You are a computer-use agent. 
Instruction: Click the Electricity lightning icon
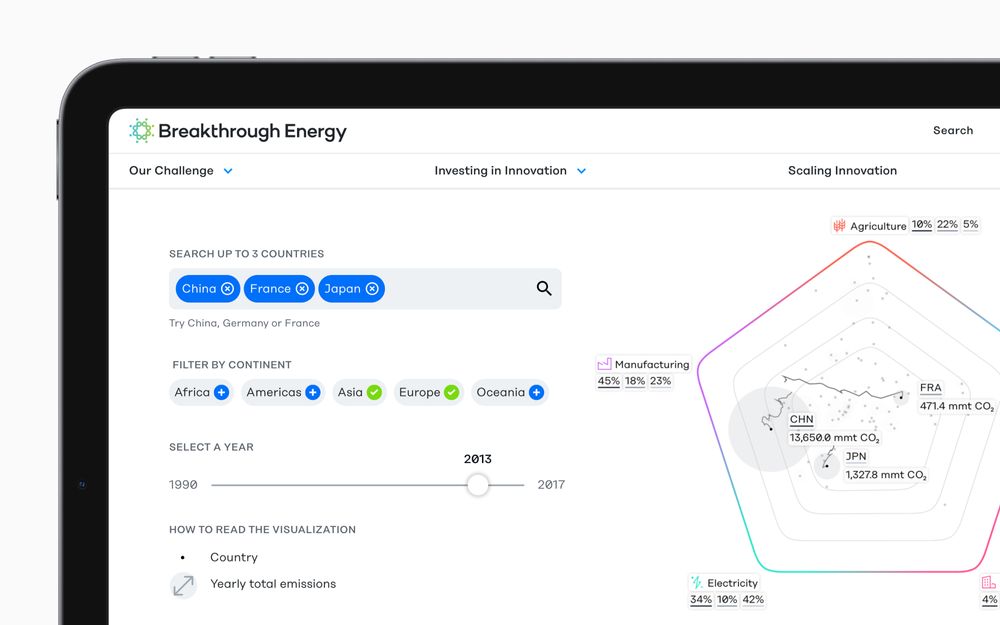(696, 583)
